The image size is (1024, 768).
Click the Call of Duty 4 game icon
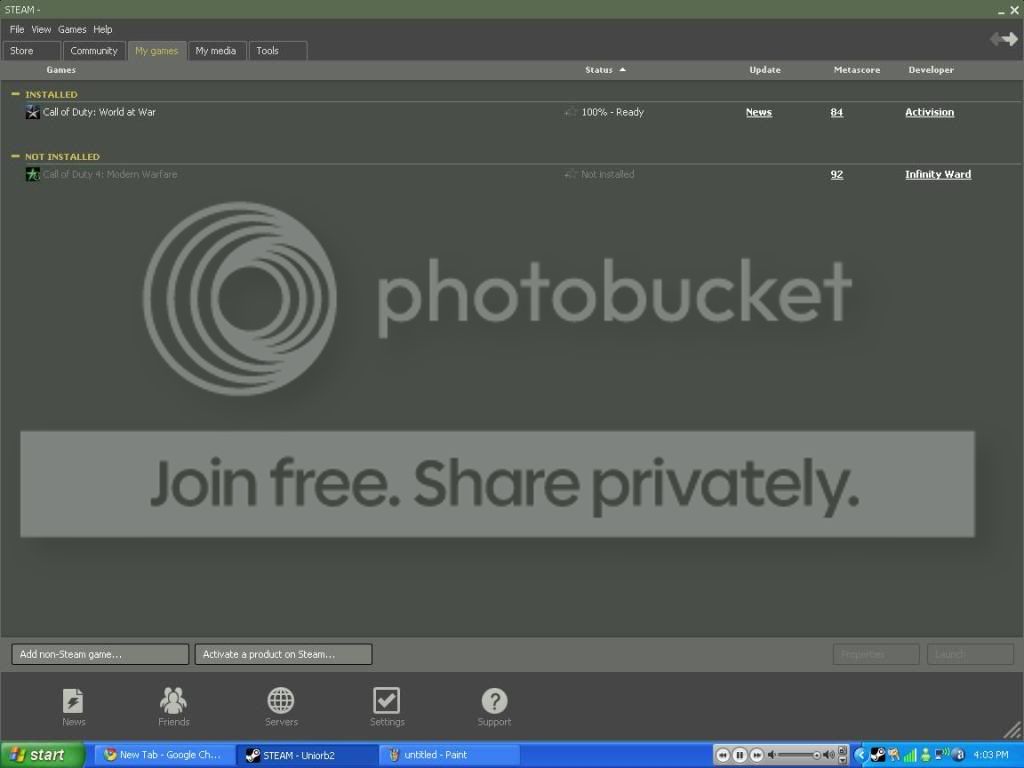(x=32, y=174)
